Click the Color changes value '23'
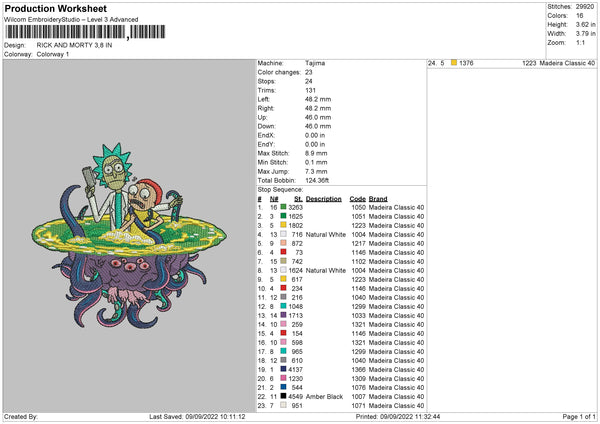The image size is (600, 424). 308,72
